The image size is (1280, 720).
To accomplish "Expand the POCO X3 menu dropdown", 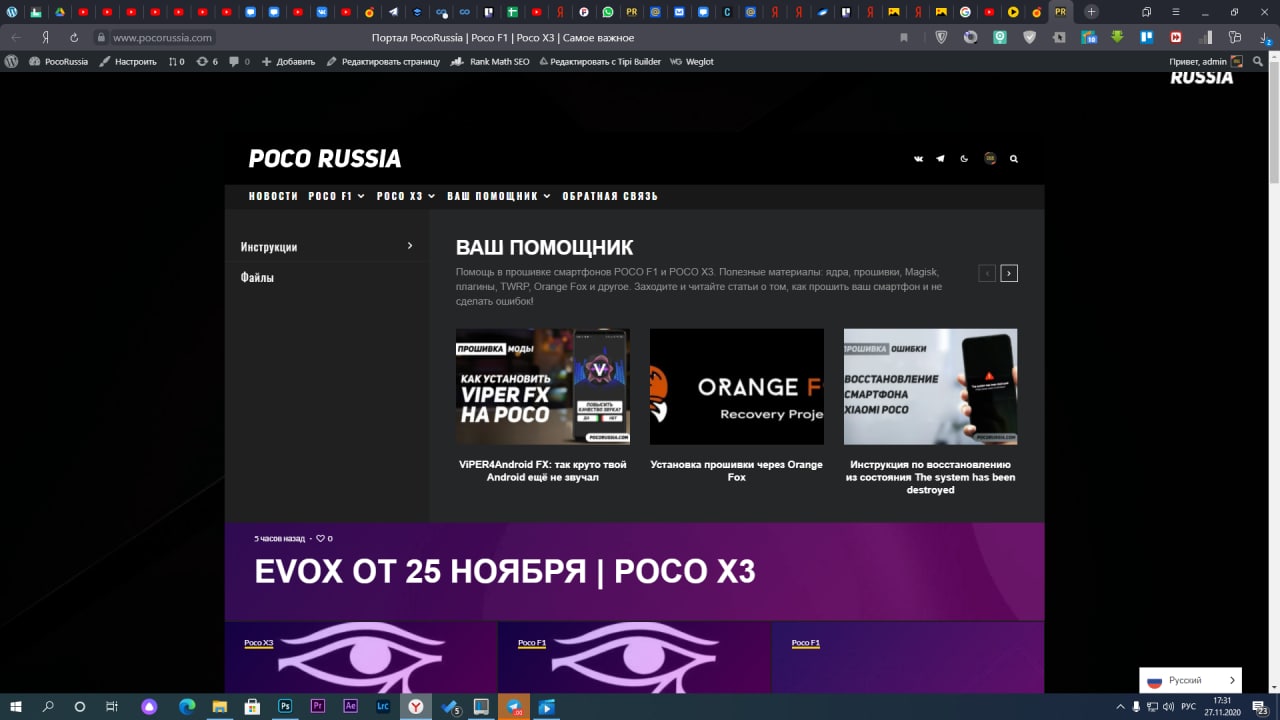I will click(406, 196).
